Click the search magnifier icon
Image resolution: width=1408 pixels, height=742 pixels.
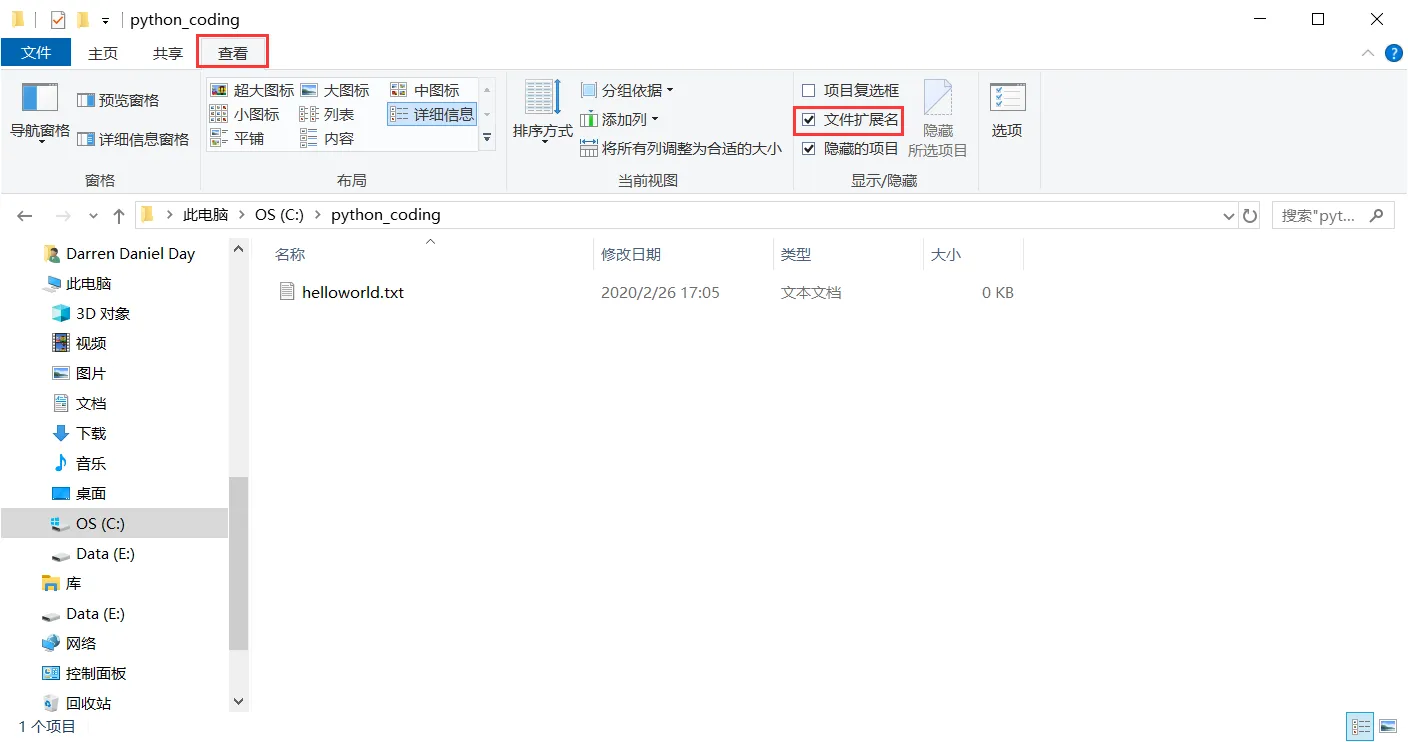(1377, 215)
